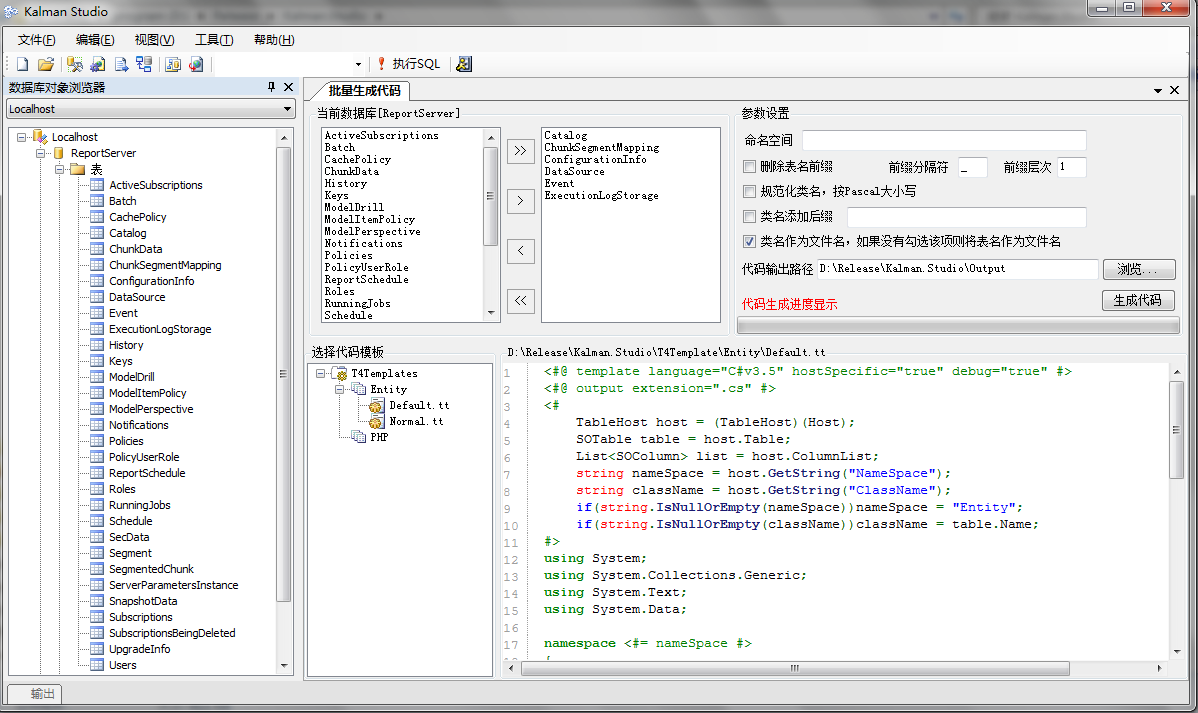Click the T4Templates root node icon

pyautogui.click(x=340, y=374)
